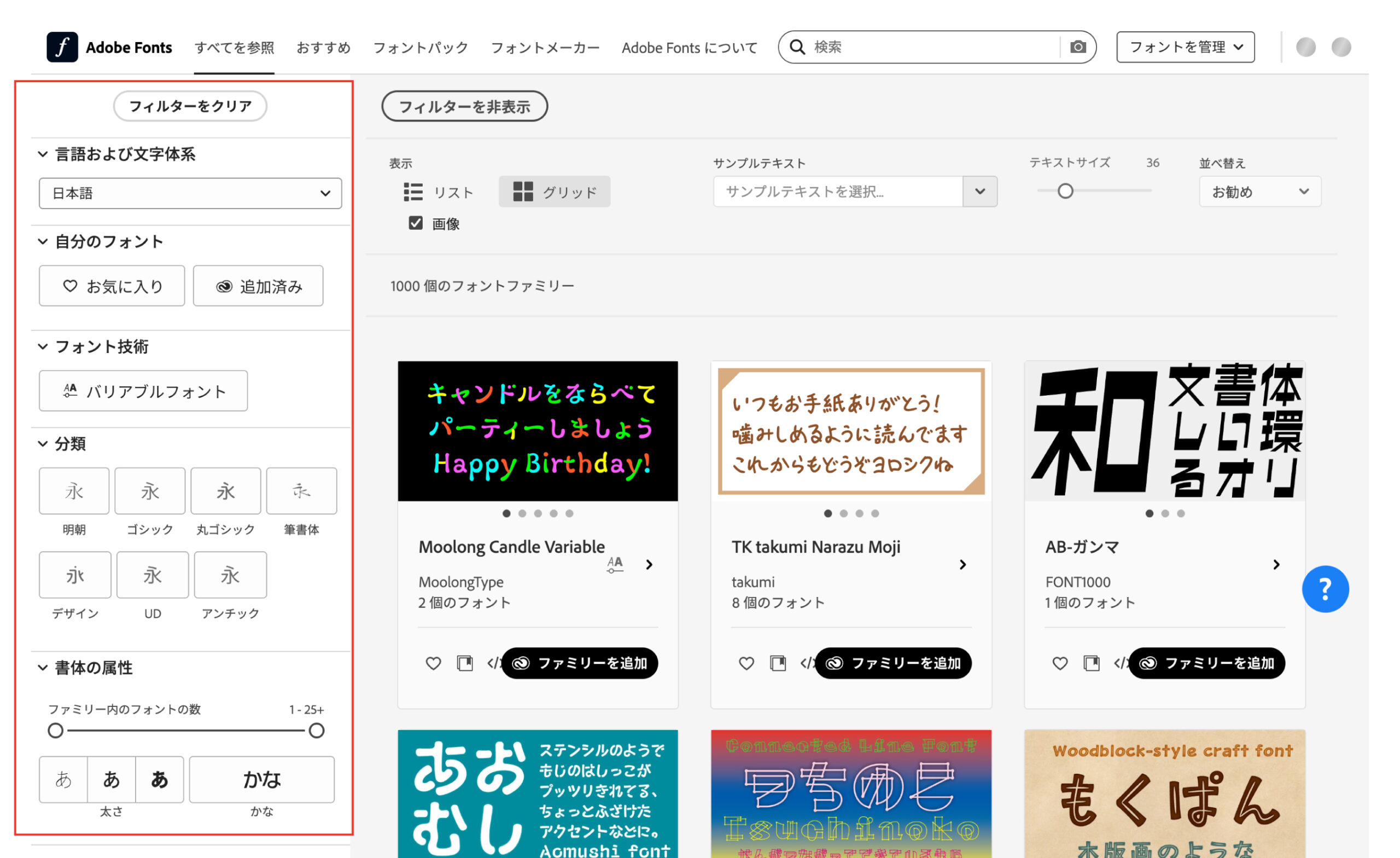1400x858 pixels.
Task: Select heavy weight あ filter
Action: click(160, 780)
